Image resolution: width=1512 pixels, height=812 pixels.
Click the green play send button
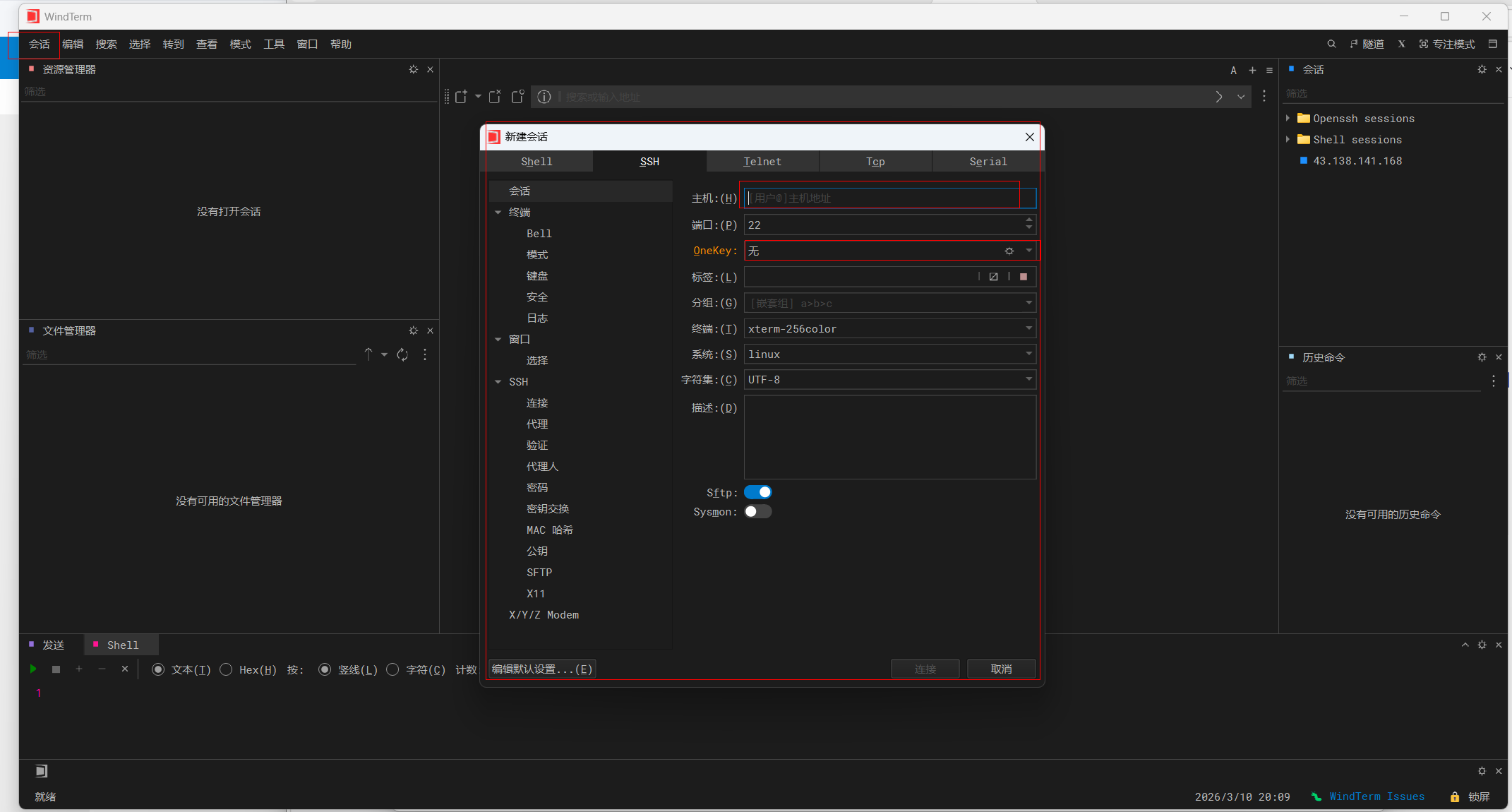click(33, 669)
